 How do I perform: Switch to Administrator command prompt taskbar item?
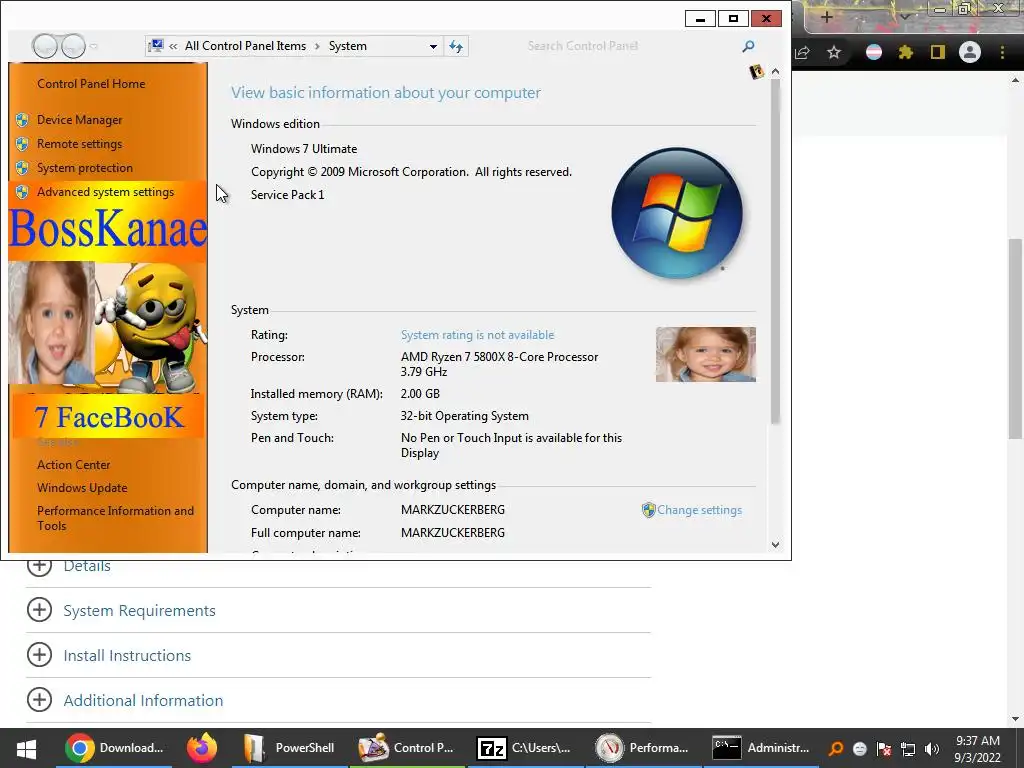761,748
